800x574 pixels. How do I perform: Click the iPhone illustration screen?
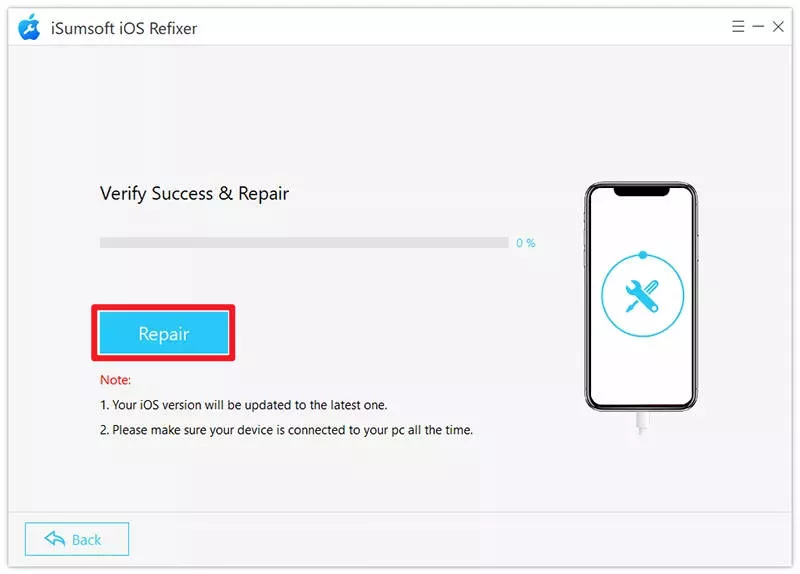pos(641,296)
